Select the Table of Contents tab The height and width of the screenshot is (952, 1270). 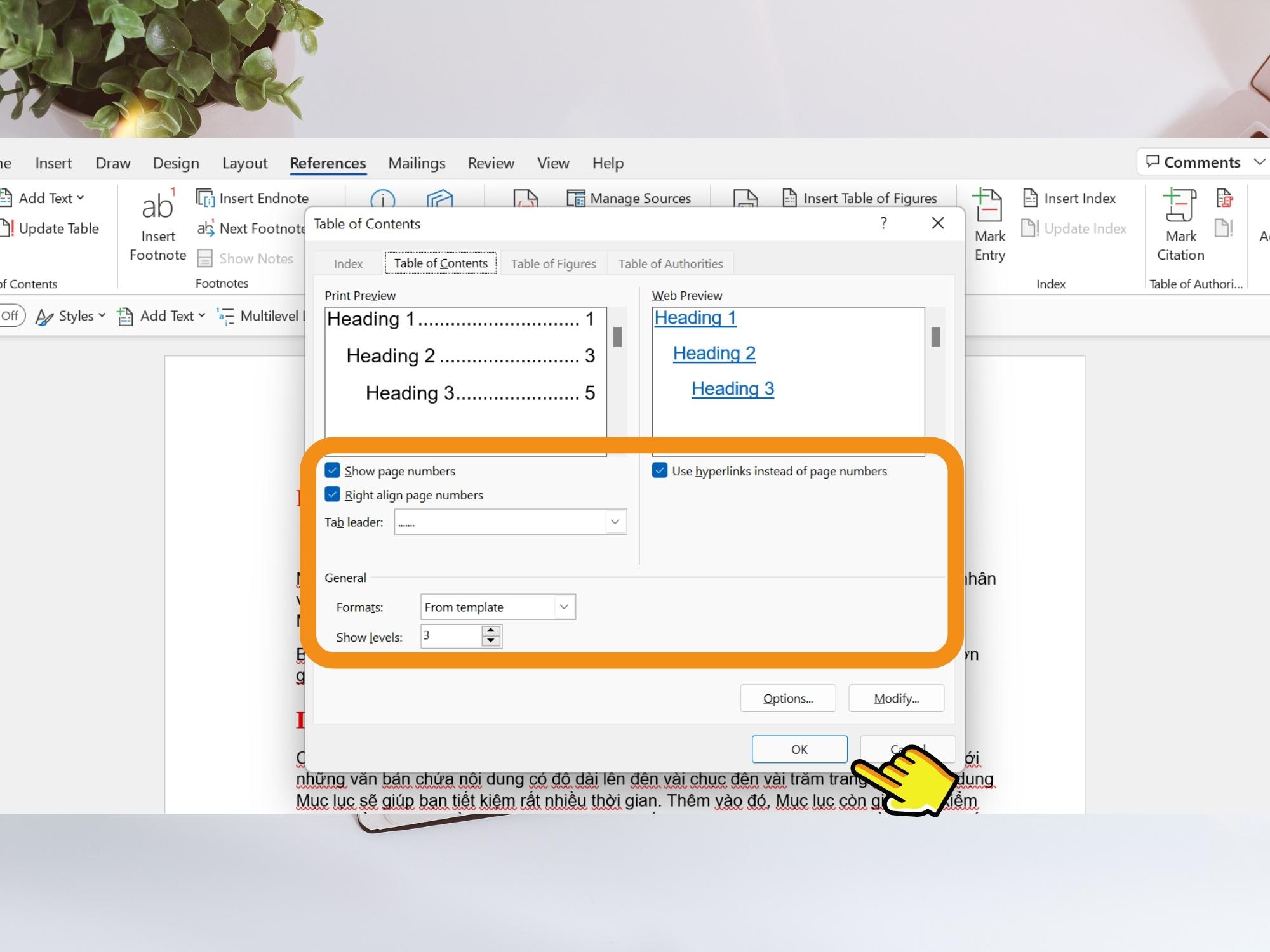(441, 263)
